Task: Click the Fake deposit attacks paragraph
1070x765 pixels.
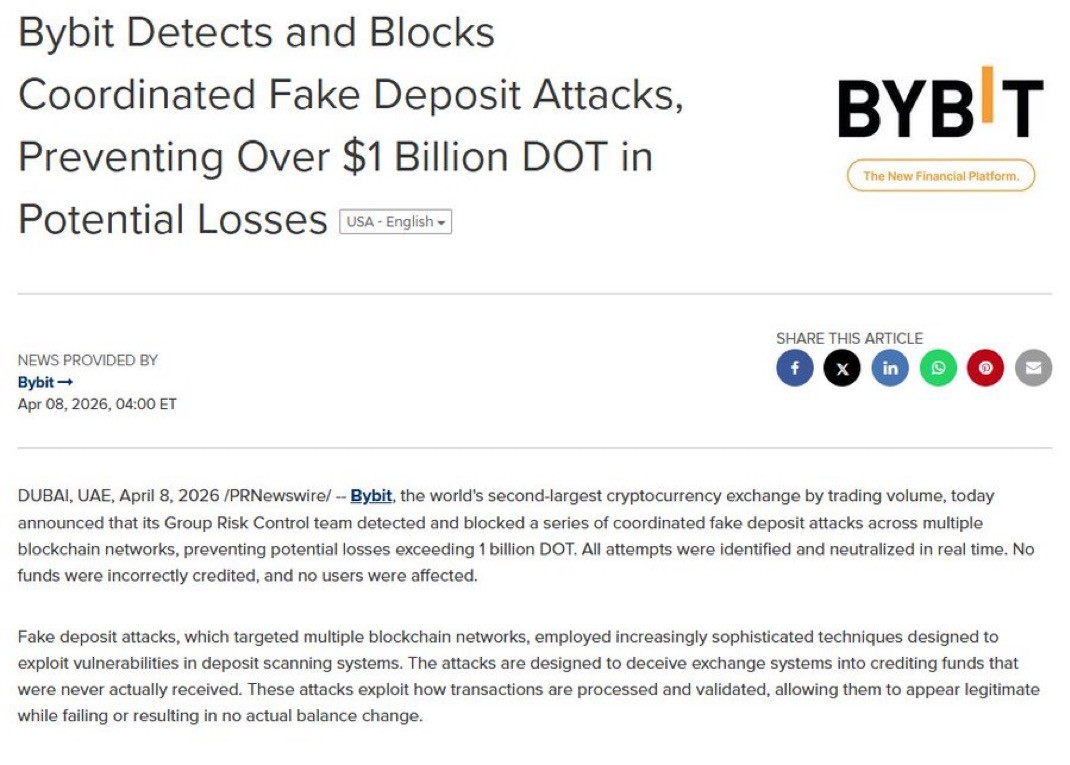Action: tap(529, 676)
